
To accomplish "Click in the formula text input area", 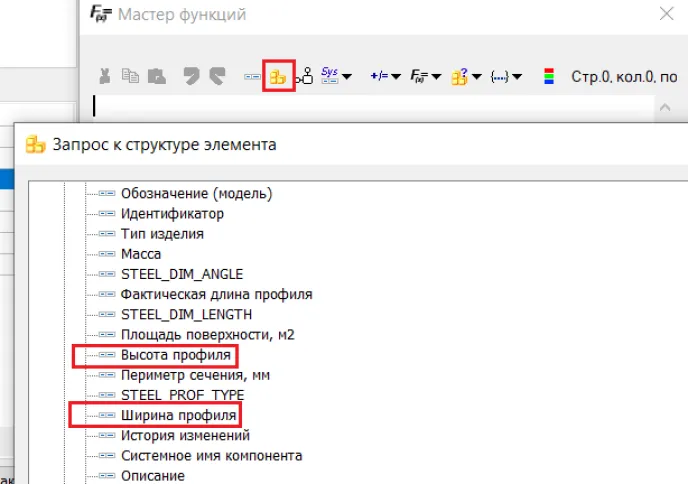I will (x=370, y=106).
